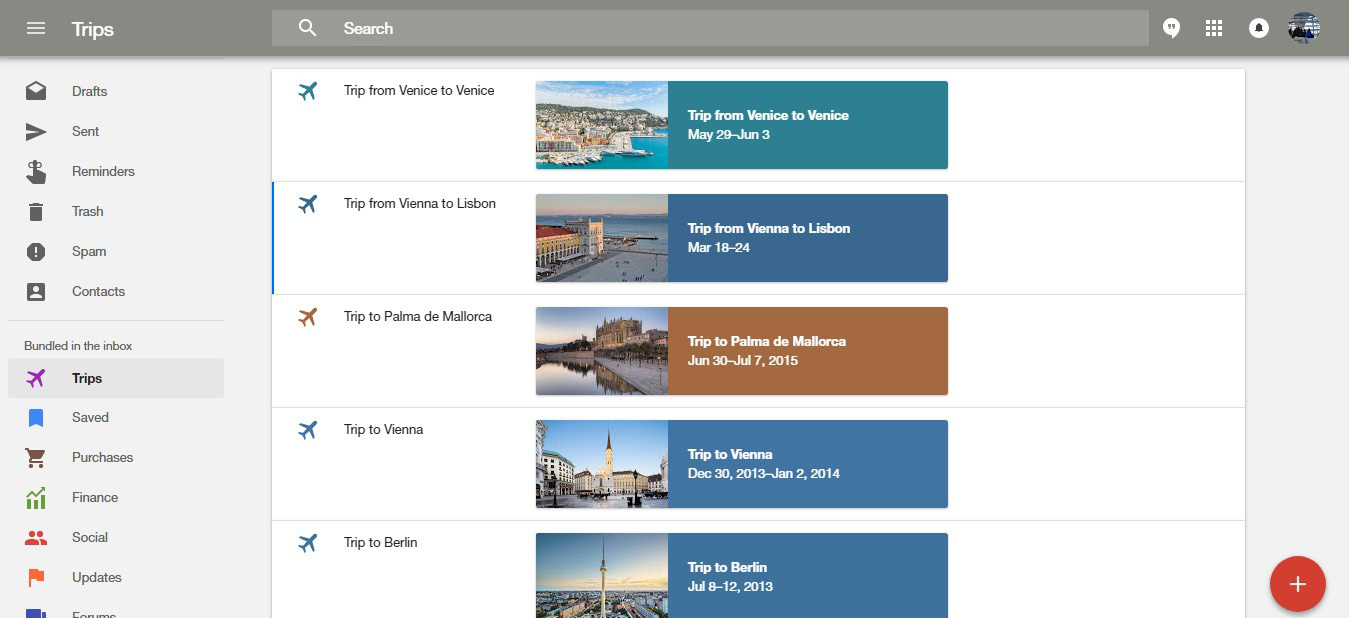Open the Trip to Berlin tower thumbnail
The height and width of the screenshot is (618, 1349).
pyautogui.click(x=602, y=575)
